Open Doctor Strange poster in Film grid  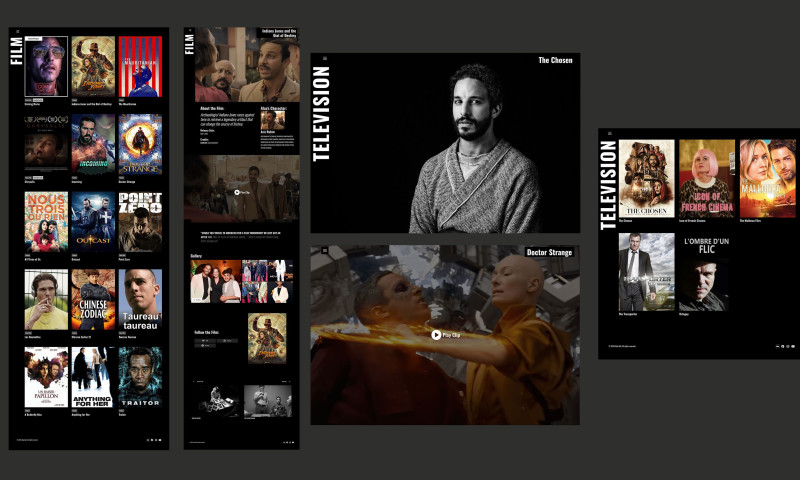coord(140,144)
